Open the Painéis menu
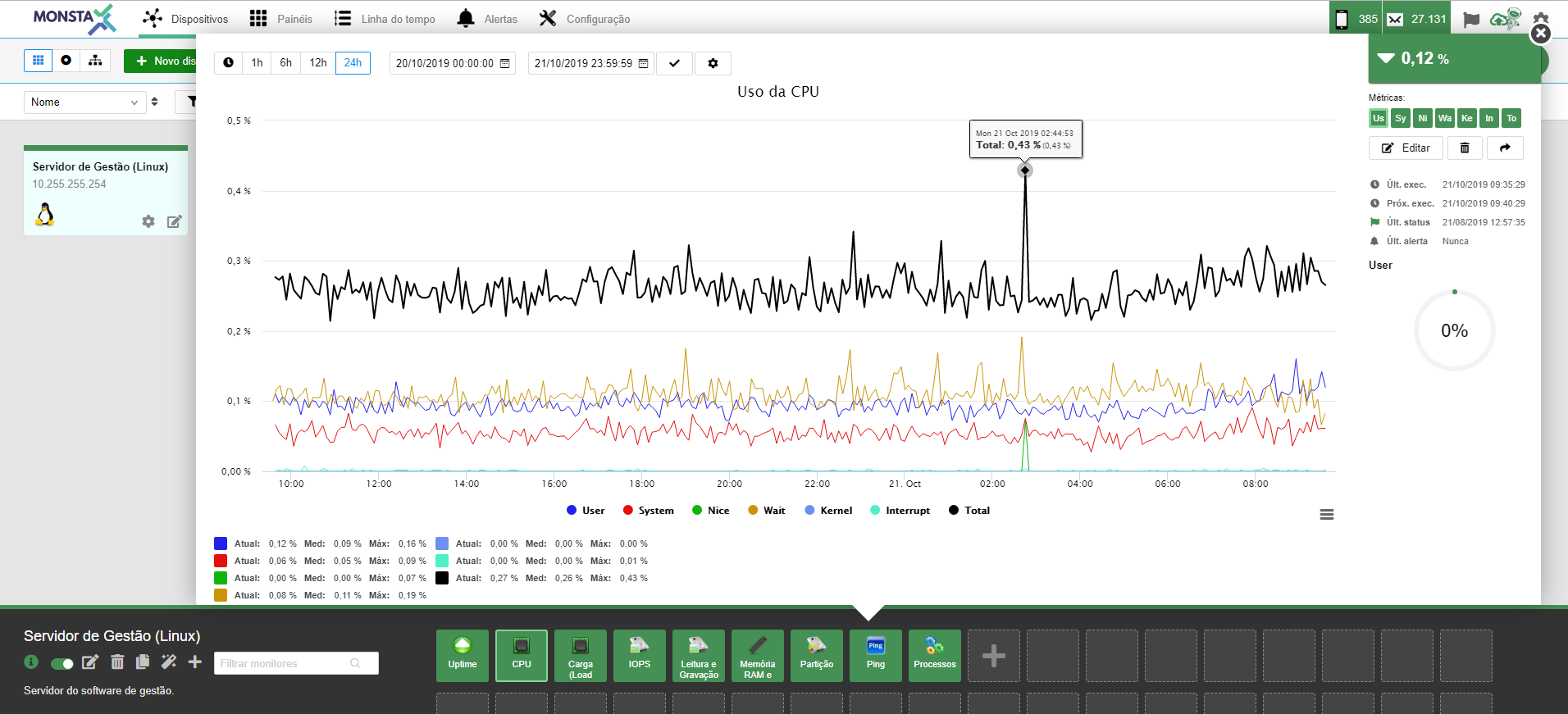This screenshot has height=714, width=1568. (x=281, y=19)
